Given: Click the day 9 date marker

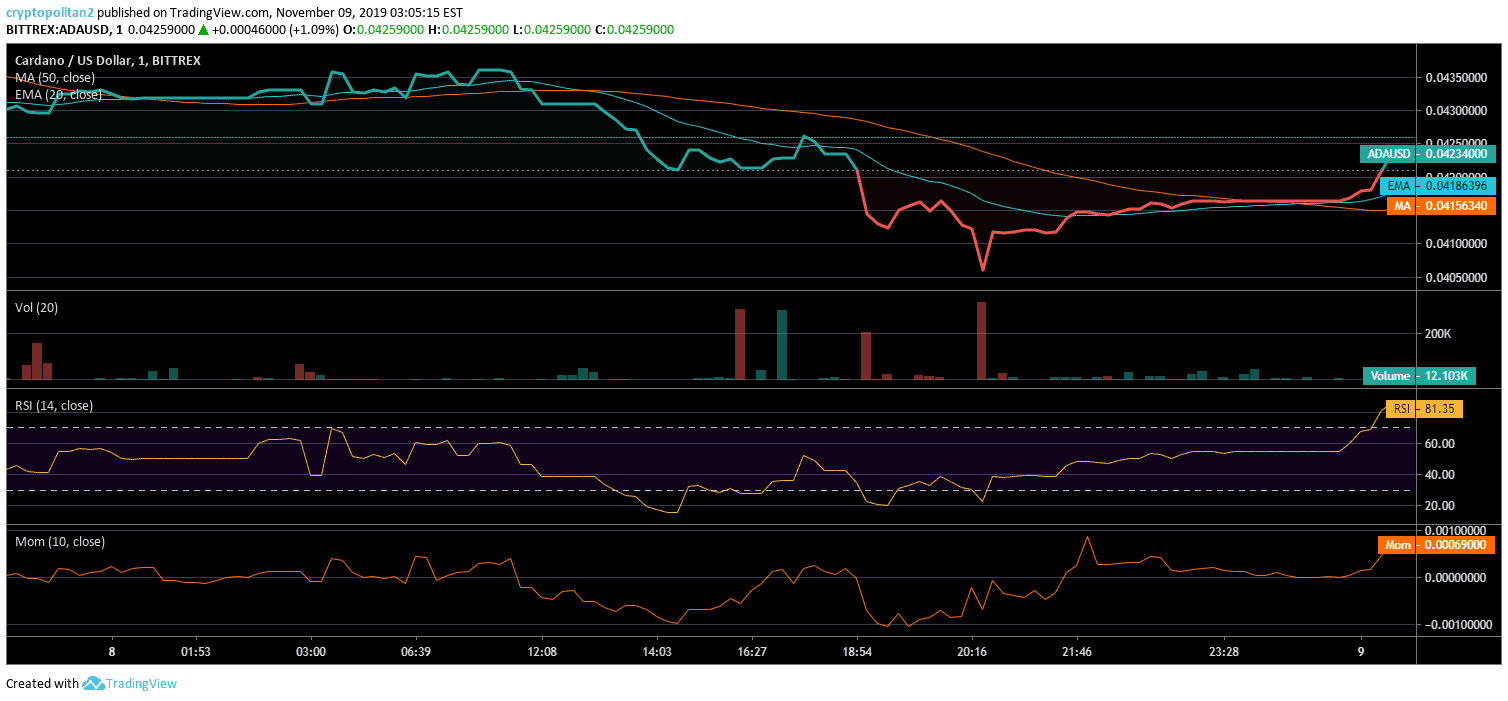Looking at the screenshot, I should (x=1360, y=650).
